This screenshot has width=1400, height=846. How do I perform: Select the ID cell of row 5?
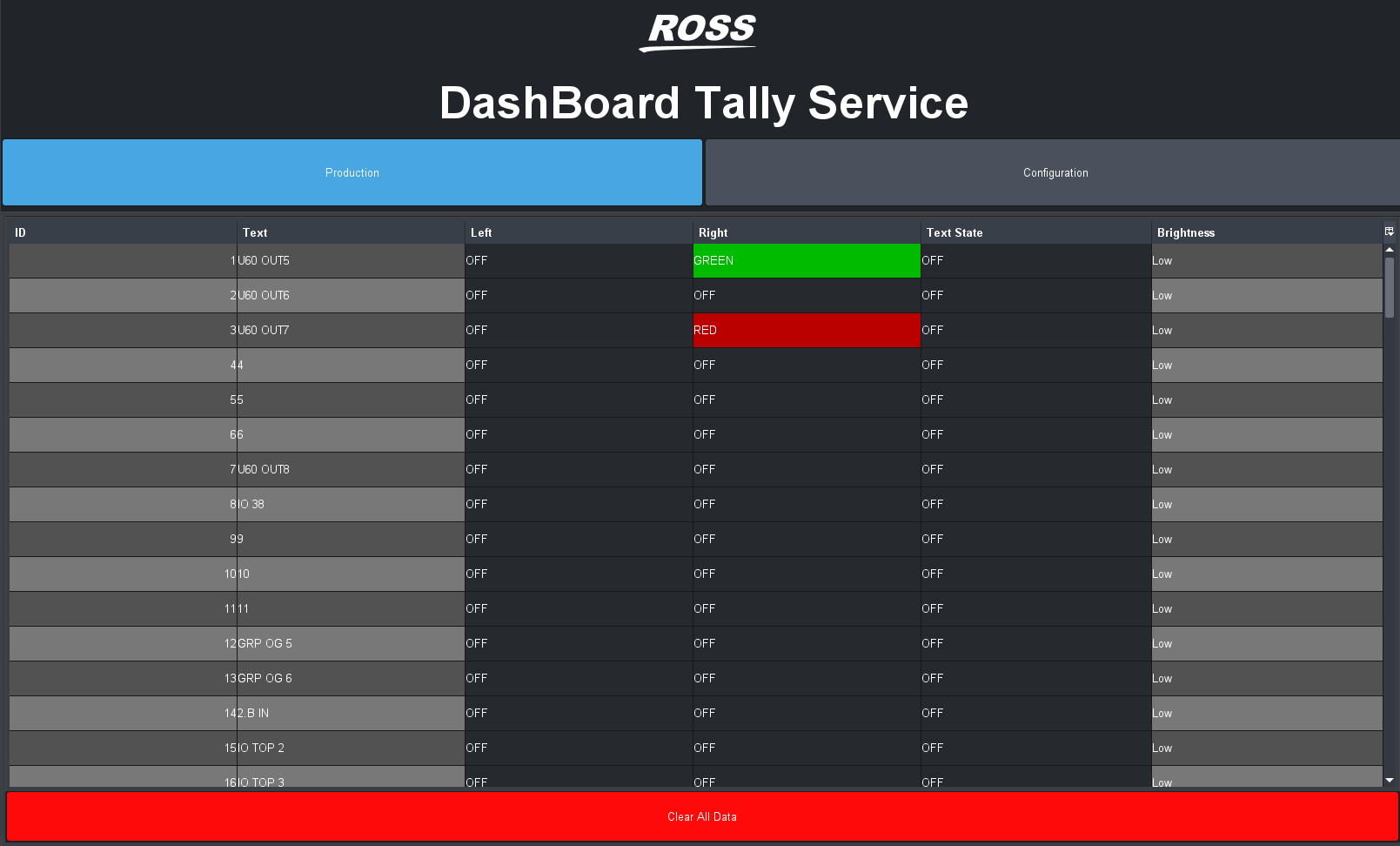(x=123, y=400)
